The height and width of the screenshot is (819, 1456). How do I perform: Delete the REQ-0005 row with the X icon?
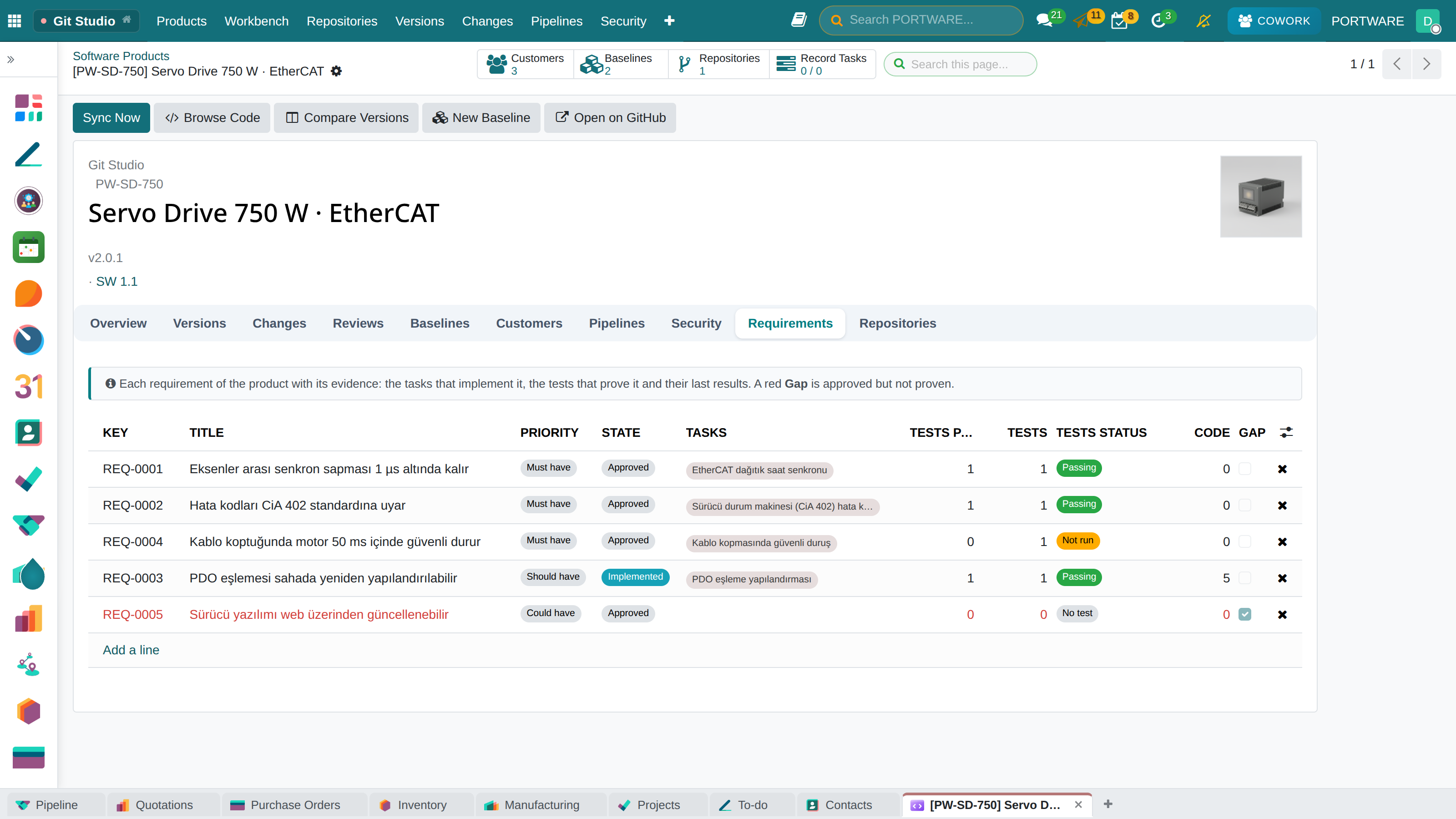(1282, 614)
